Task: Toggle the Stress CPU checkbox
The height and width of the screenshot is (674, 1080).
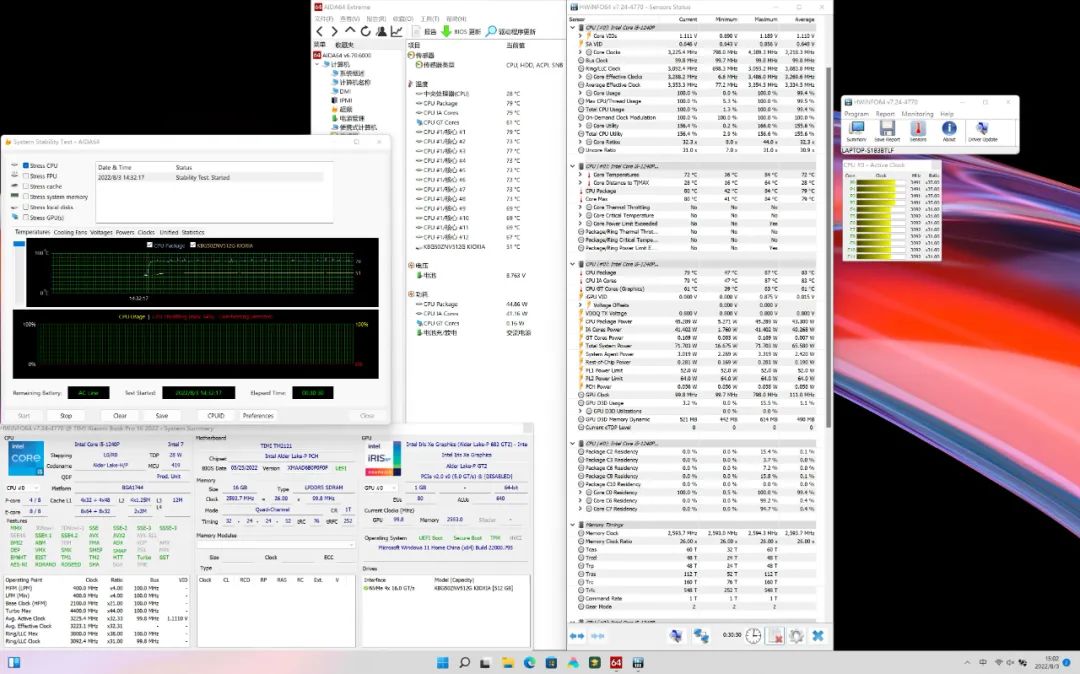Action: coord(26,165)
